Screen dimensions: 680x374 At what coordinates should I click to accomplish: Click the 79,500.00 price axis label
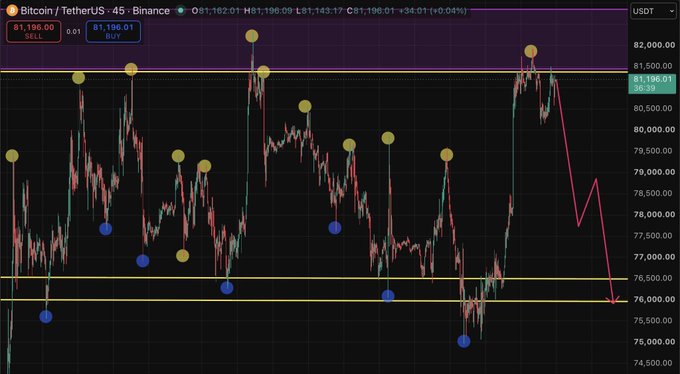click(x=654, y=151)
